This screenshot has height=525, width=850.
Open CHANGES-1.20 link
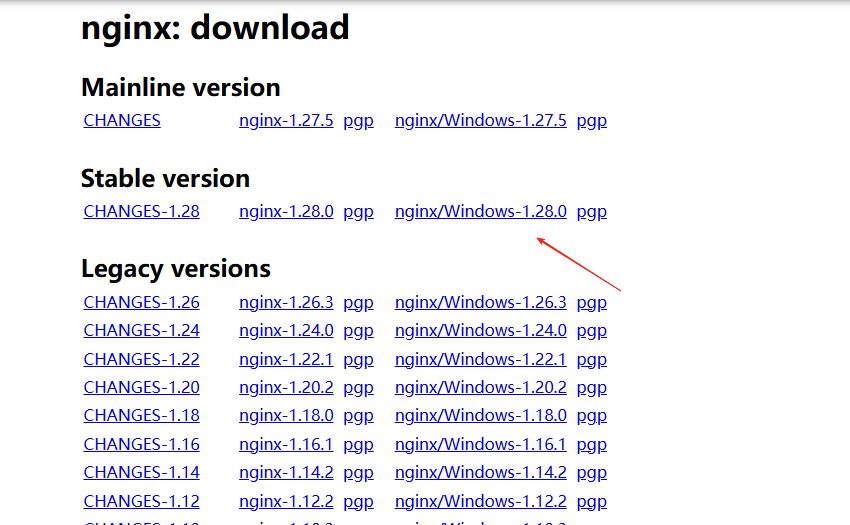tap(141, 387)
